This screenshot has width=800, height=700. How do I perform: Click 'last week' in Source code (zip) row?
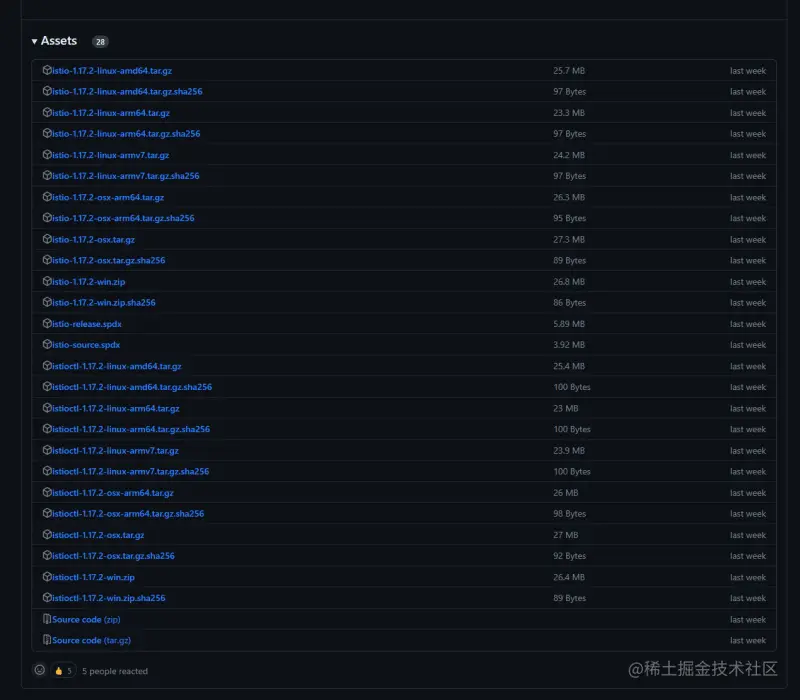[748, 621]
